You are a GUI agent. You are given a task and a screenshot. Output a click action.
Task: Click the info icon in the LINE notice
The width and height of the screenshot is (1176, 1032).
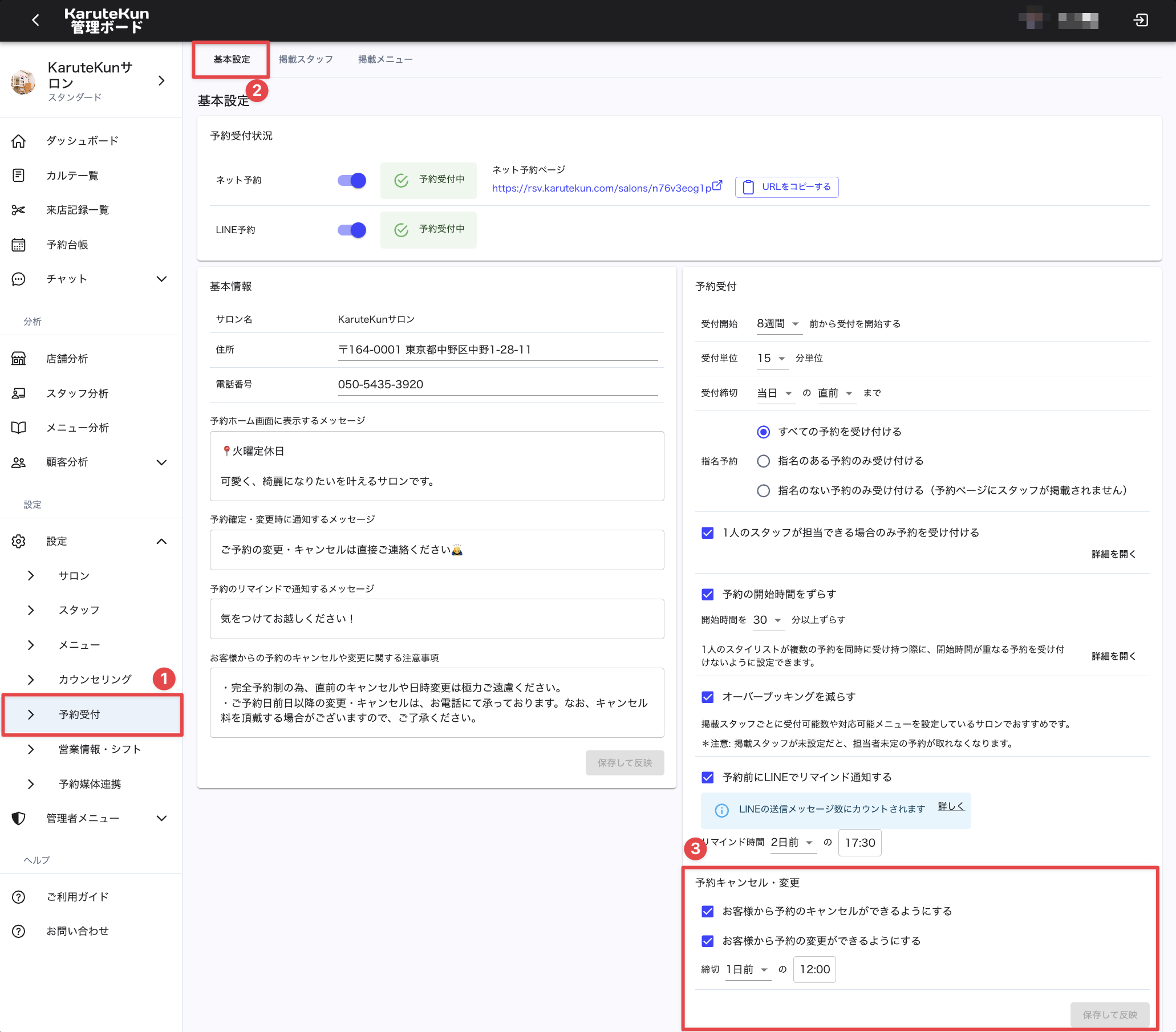click(x=721, y=810)
